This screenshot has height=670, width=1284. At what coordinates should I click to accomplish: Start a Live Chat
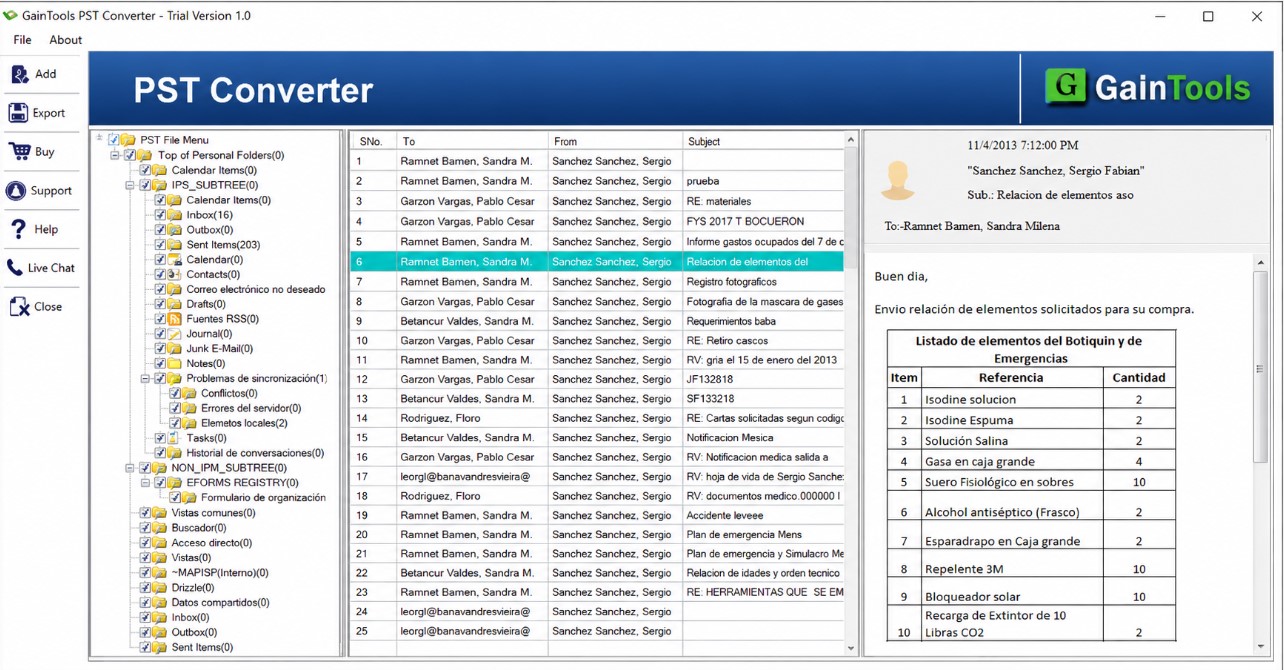tap(40, 268)
